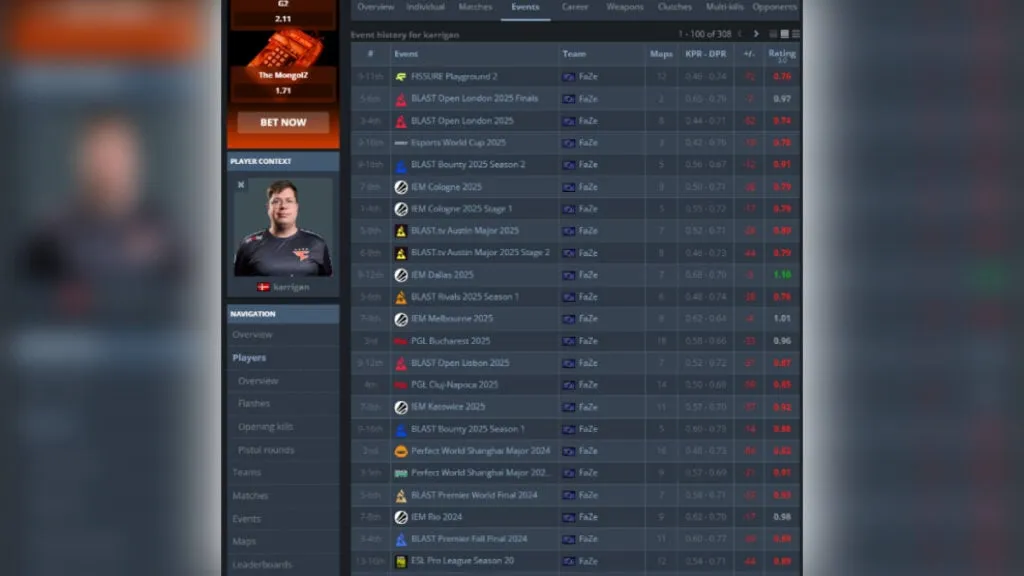Click the BLAST.tv Austin Major 2025 trophy icon

(x=401, y=231)
